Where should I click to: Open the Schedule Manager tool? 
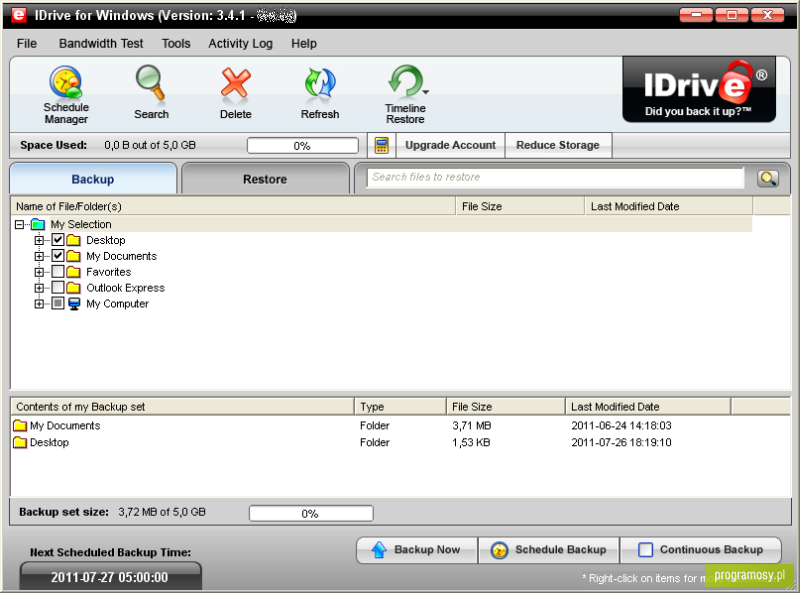coord(66,94)
